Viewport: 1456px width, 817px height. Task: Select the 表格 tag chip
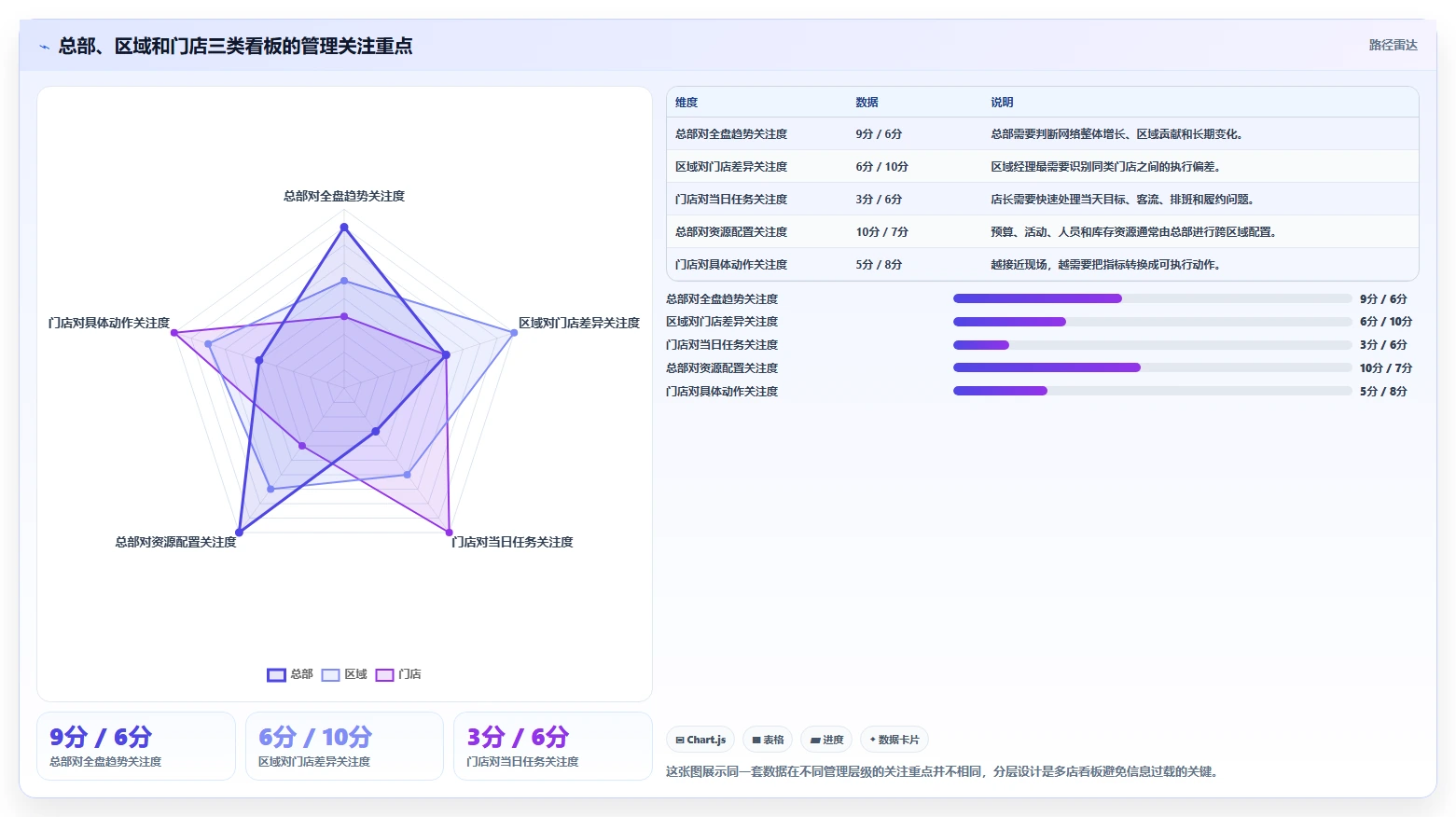[768, 740]
